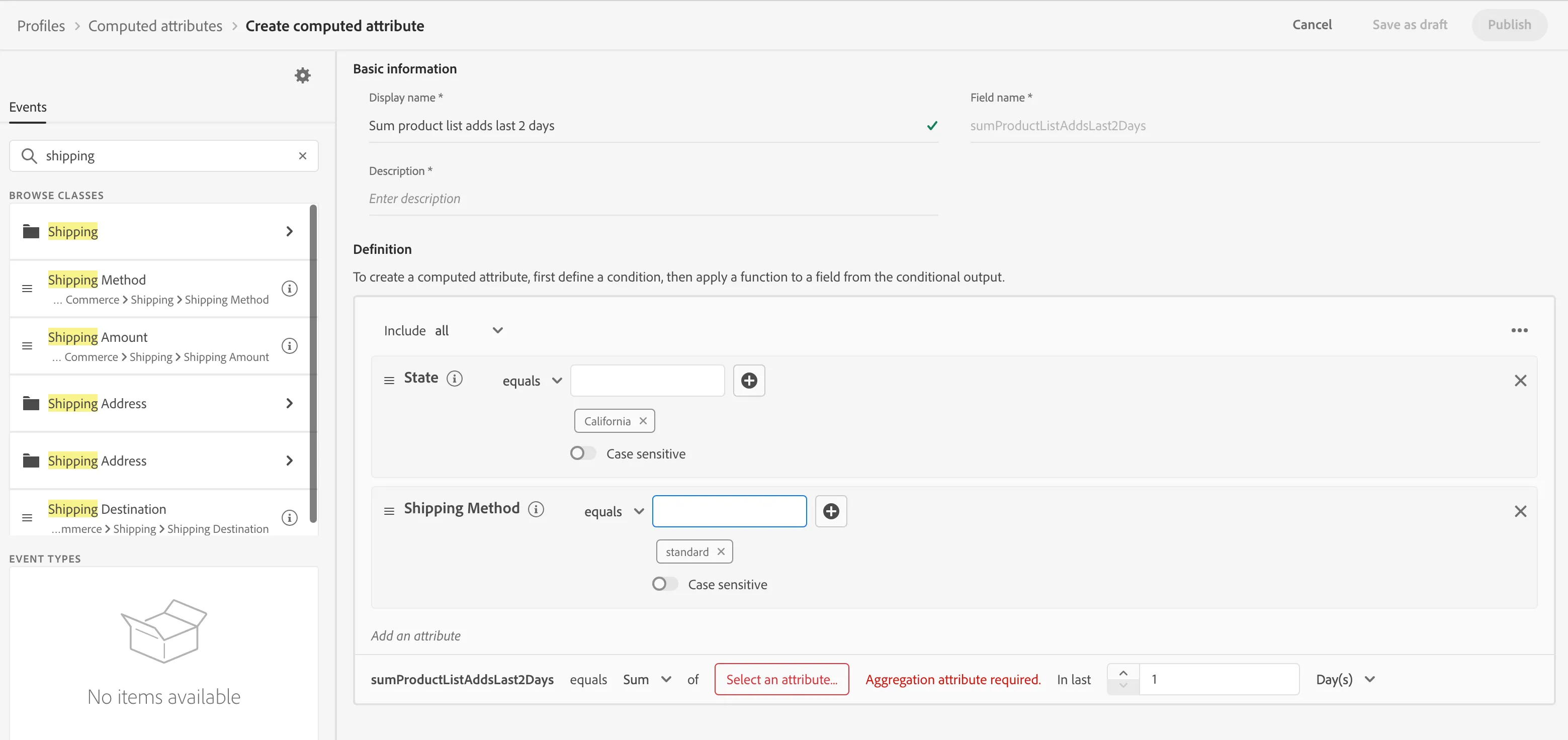The image size is (1568, 740).
Task: Add value to State condition
Action: click(749, 381)
